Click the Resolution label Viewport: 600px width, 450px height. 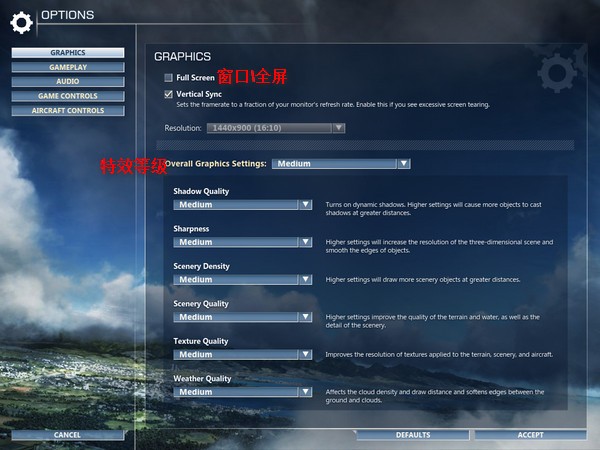coord(183,128)
